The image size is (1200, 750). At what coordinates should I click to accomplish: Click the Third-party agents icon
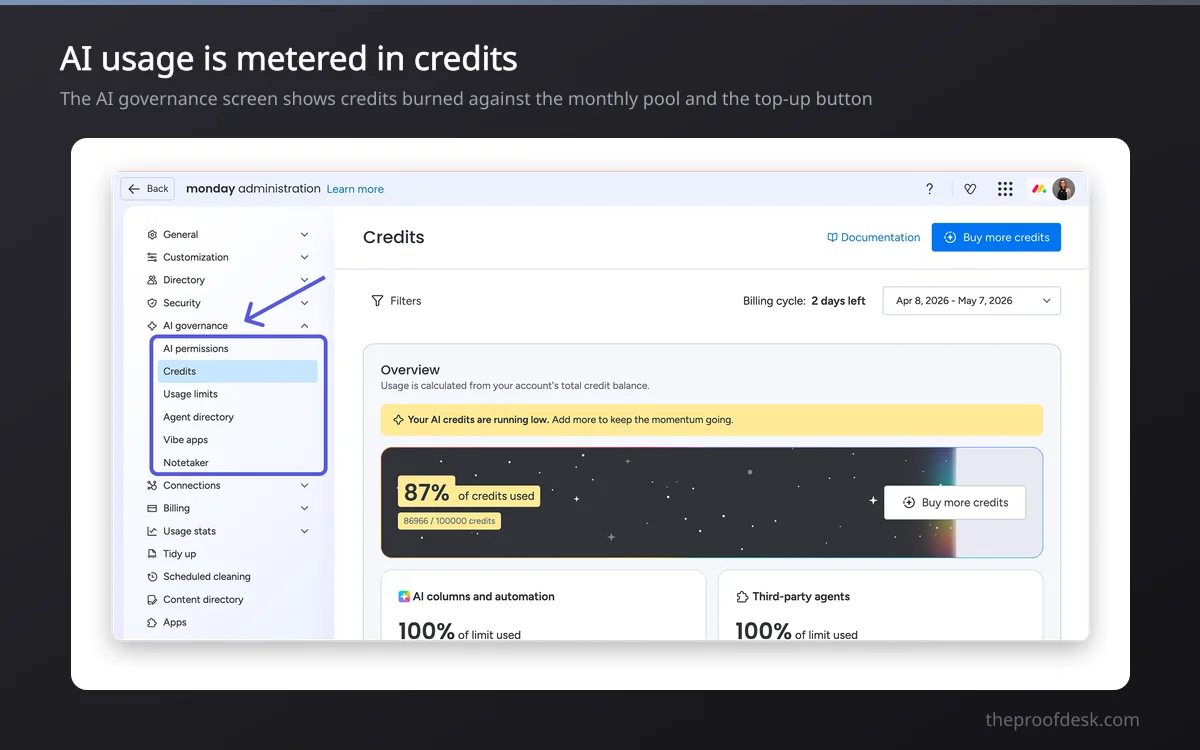coord(742,597)
